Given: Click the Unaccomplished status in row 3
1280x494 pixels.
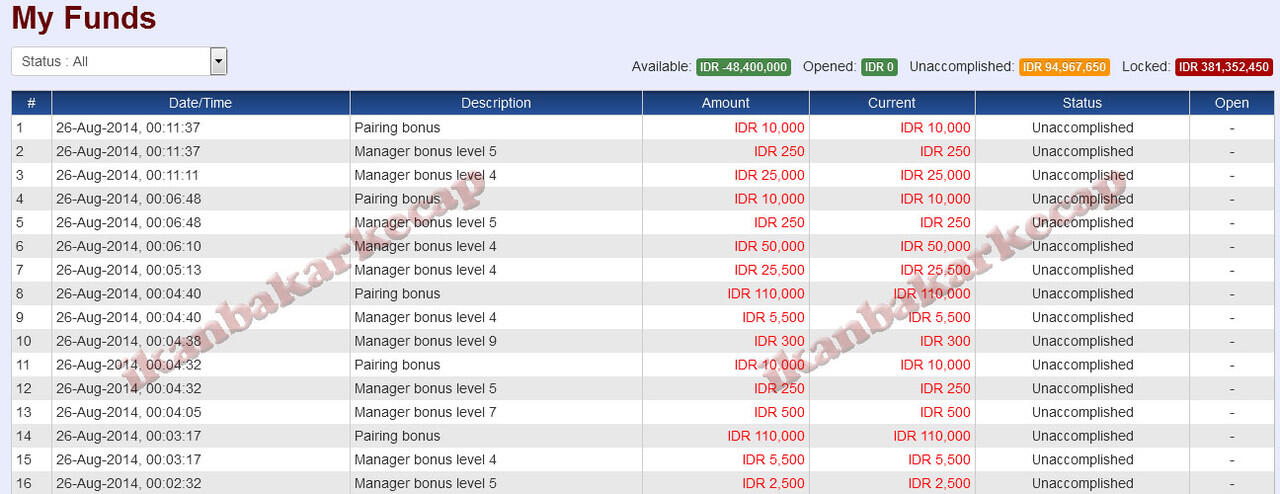Looking at the screenshot, I should tap(1082, 175).
